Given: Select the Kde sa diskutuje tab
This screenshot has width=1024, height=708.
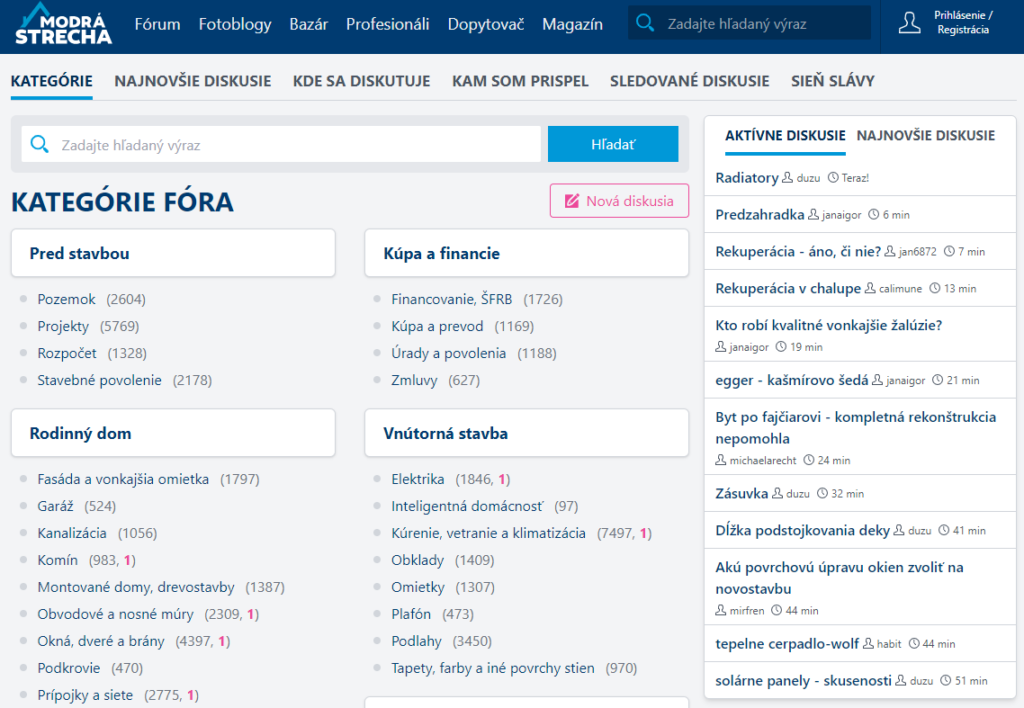Looking at the screenshot, I should pyautogui.click(x=361, y=81).
